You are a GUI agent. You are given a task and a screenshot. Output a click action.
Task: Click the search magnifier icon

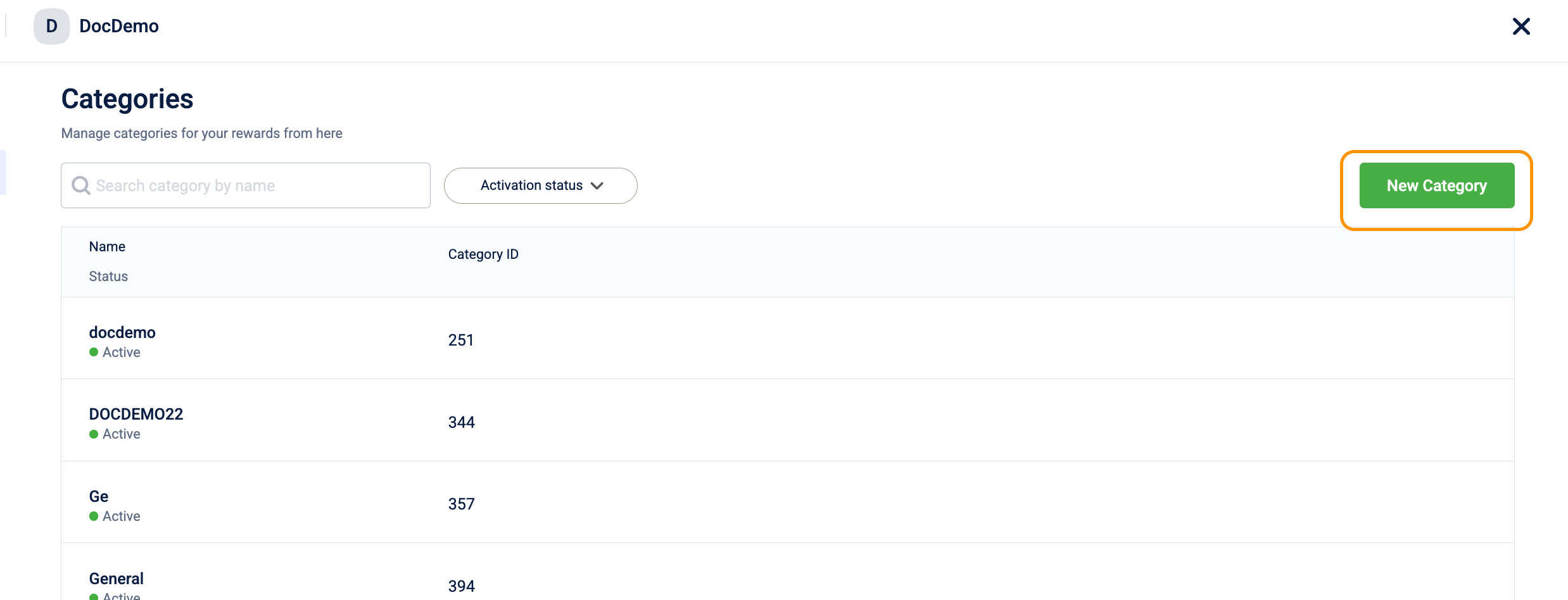[81, 185]
